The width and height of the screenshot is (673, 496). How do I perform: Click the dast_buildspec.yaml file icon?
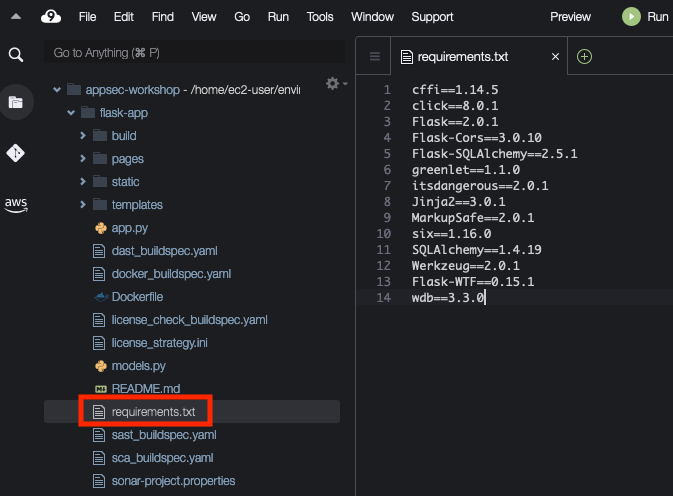click(99, 251)
